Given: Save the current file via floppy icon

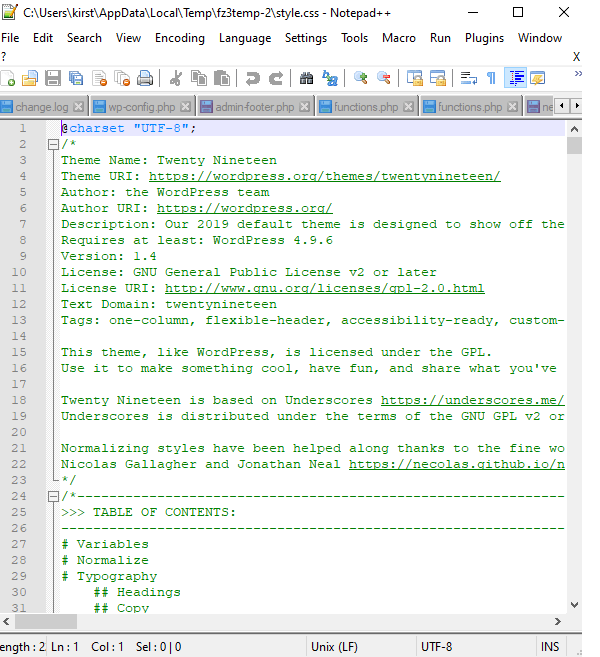Looking at the screenshot, I should [53, 78].
